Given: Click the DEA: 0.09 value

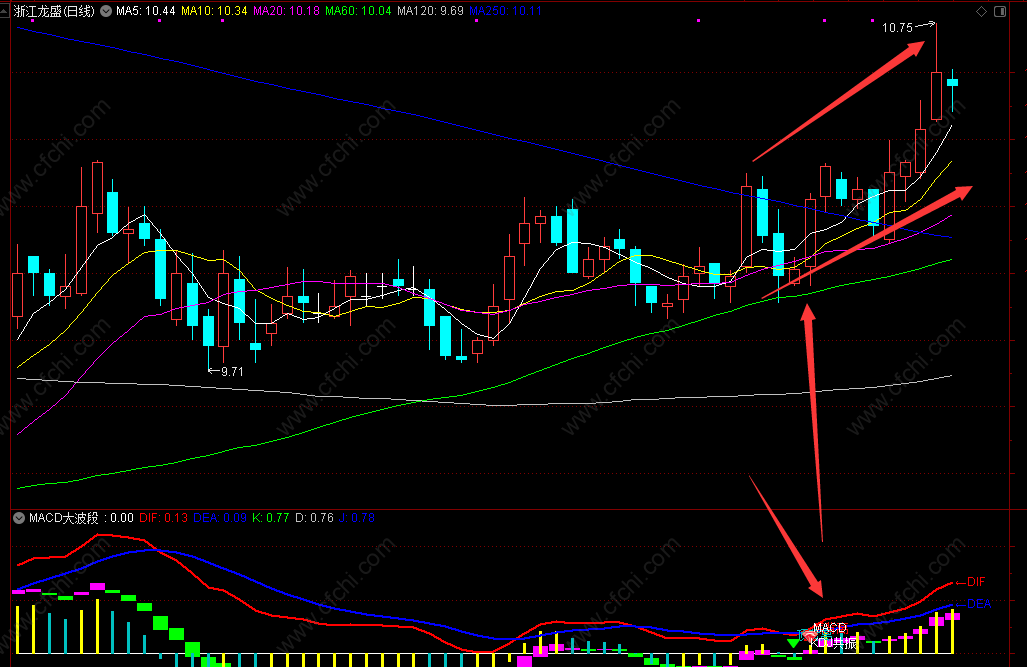Looking at the screenshot, I should [x=219, y=518].
